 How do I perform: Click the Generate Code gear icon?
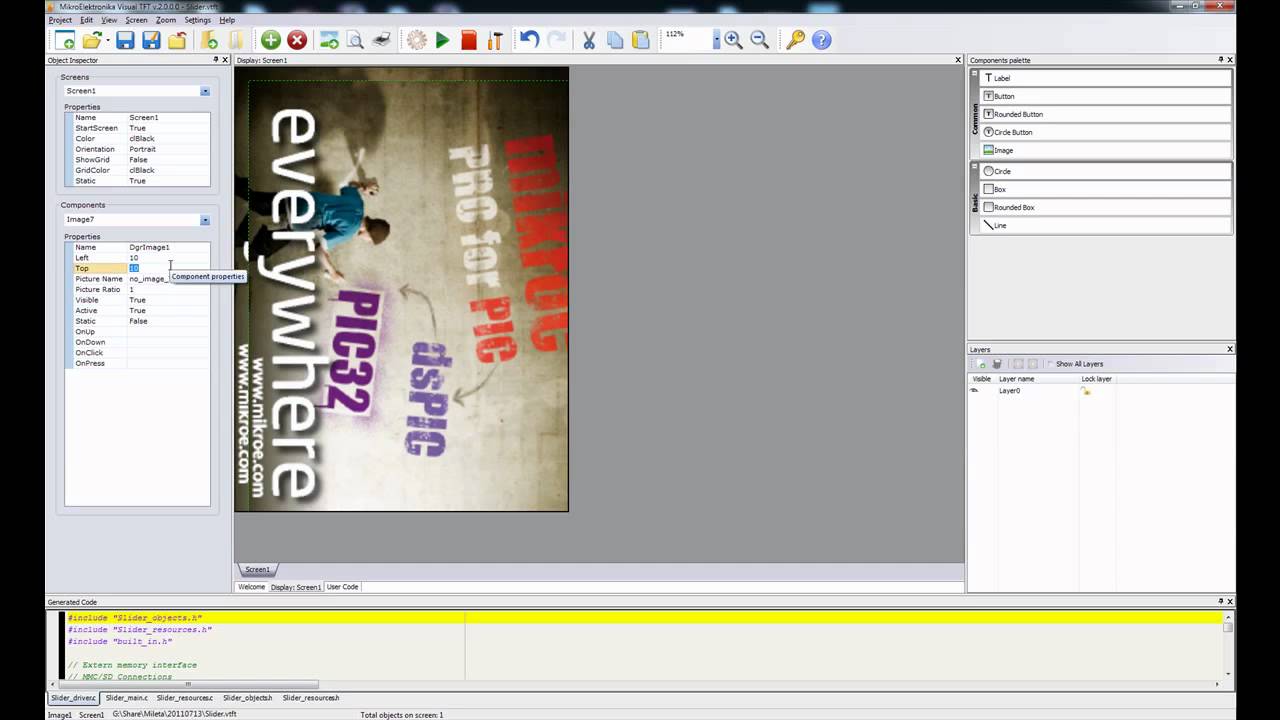click(416, 40)
